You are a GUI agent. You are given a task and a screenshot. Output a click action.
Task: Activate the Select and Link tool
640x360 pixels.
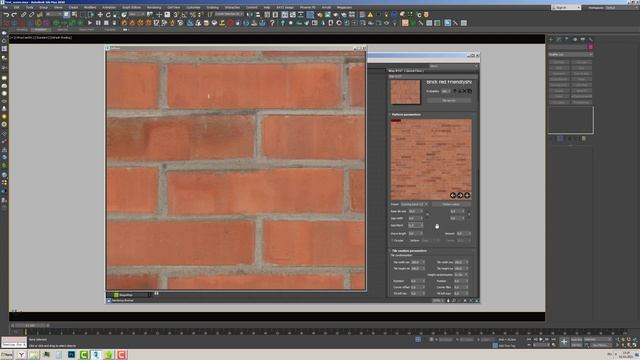click(24, 15)
